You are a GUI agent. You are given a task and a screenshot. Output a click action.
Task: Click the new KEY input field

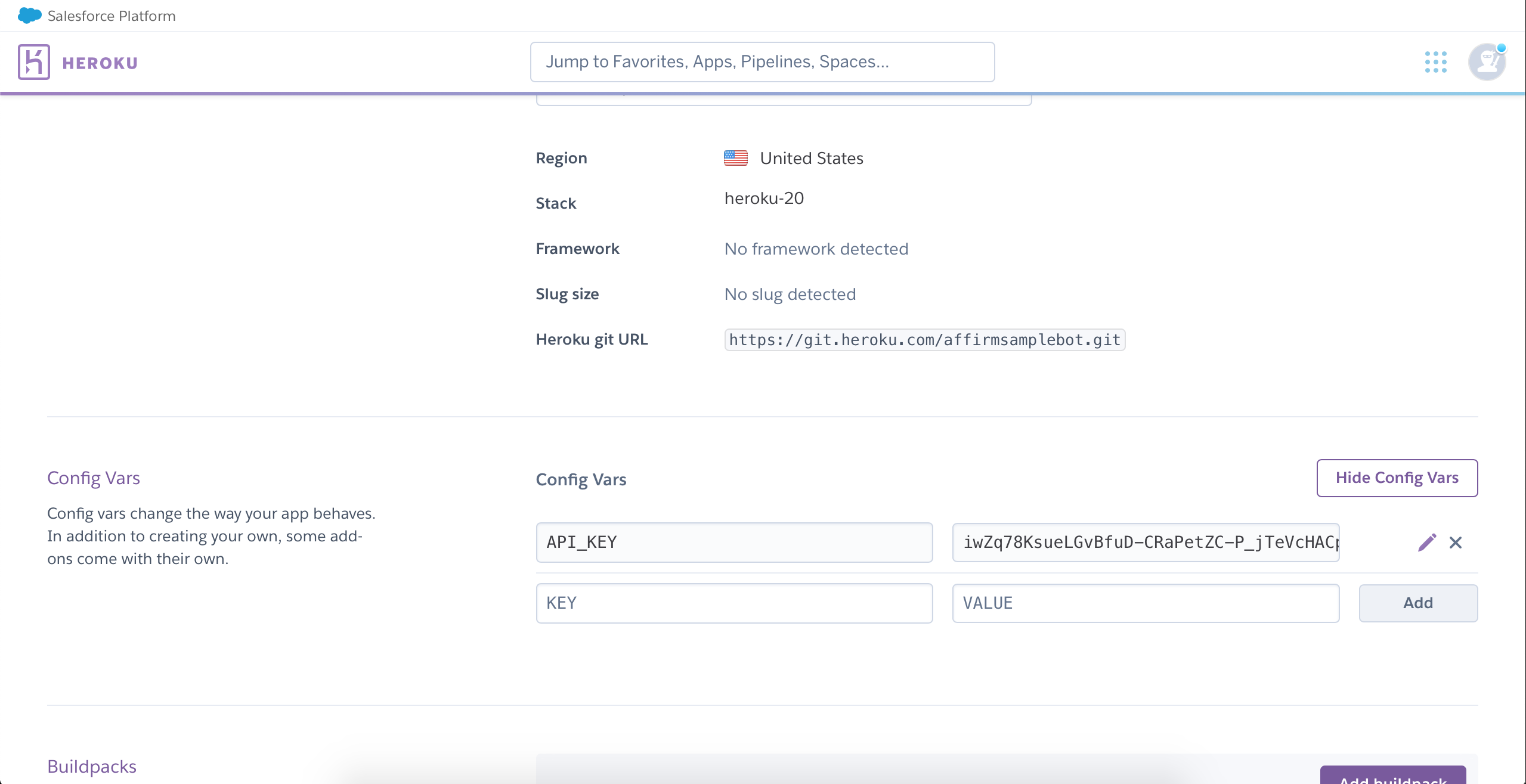coord(734,603)
